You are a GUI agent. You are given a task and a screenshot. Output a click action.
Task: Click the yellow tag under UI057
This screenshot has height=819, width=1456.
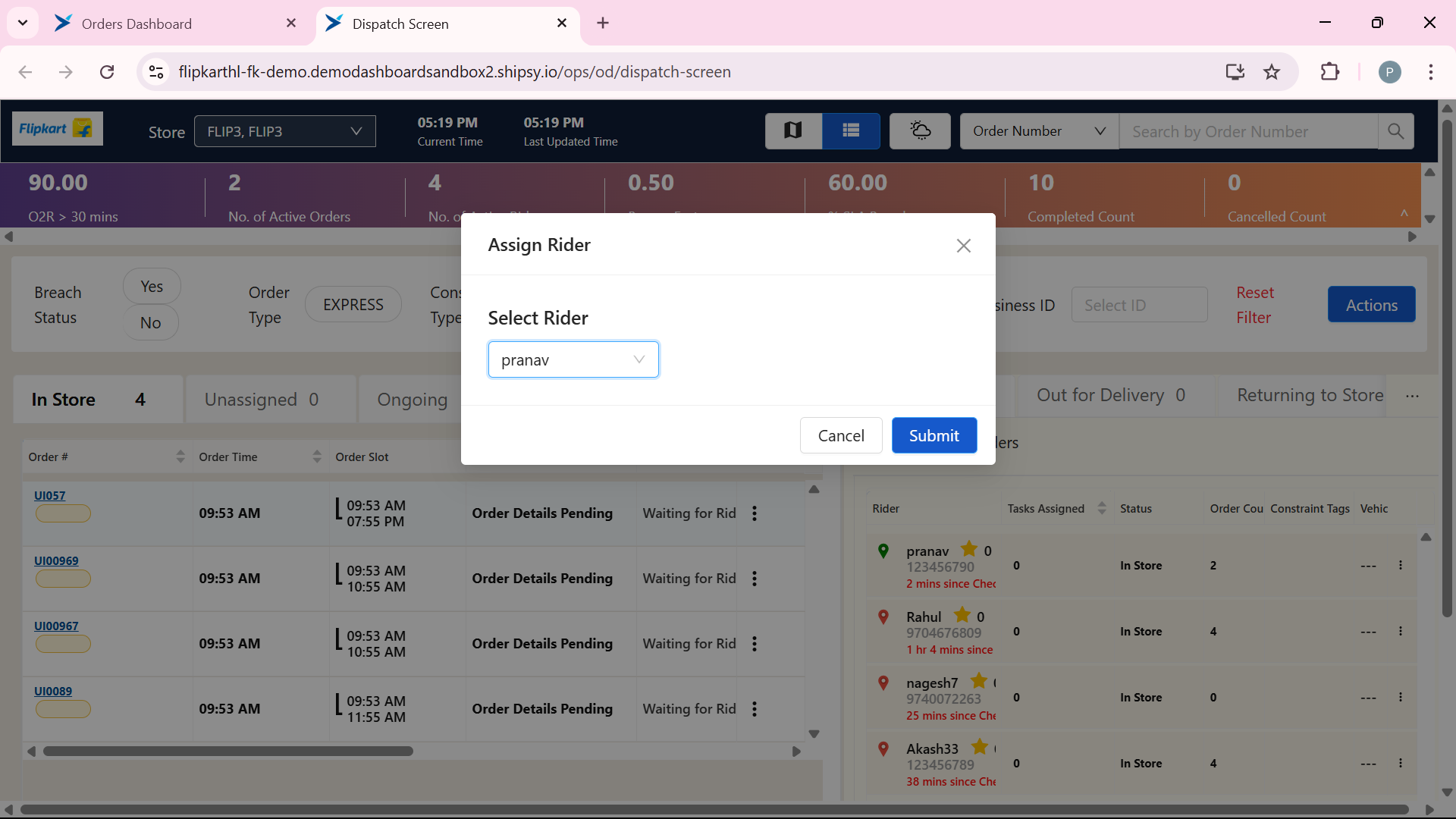pos(63,513)
